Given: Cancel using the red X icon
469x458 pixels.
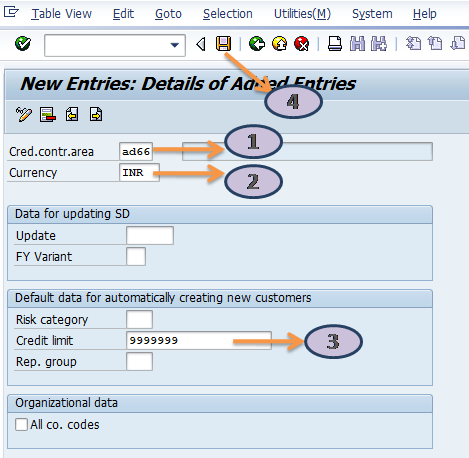Looking at the screenshot, I should click(302, 44).
